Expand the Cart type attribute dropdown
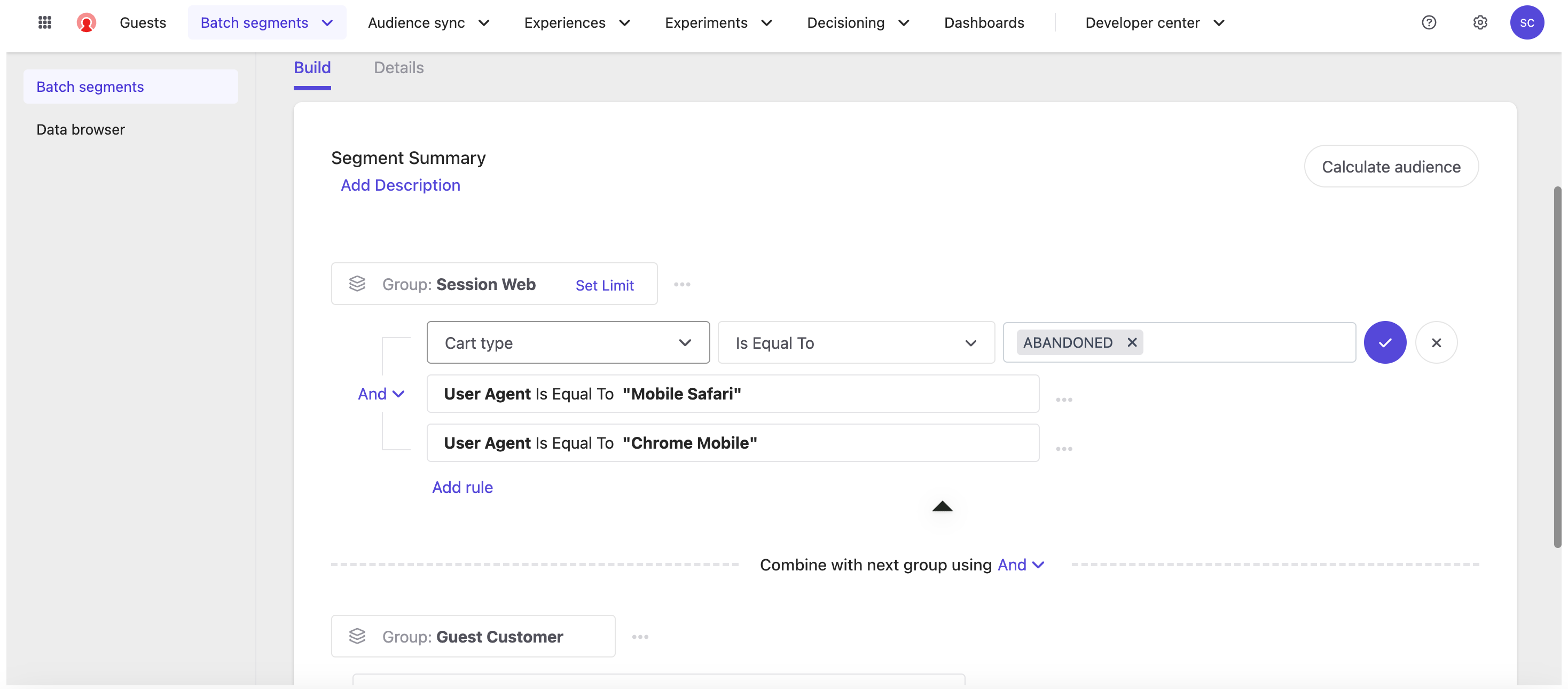The image size is (1568, 689). coord(567,343)
